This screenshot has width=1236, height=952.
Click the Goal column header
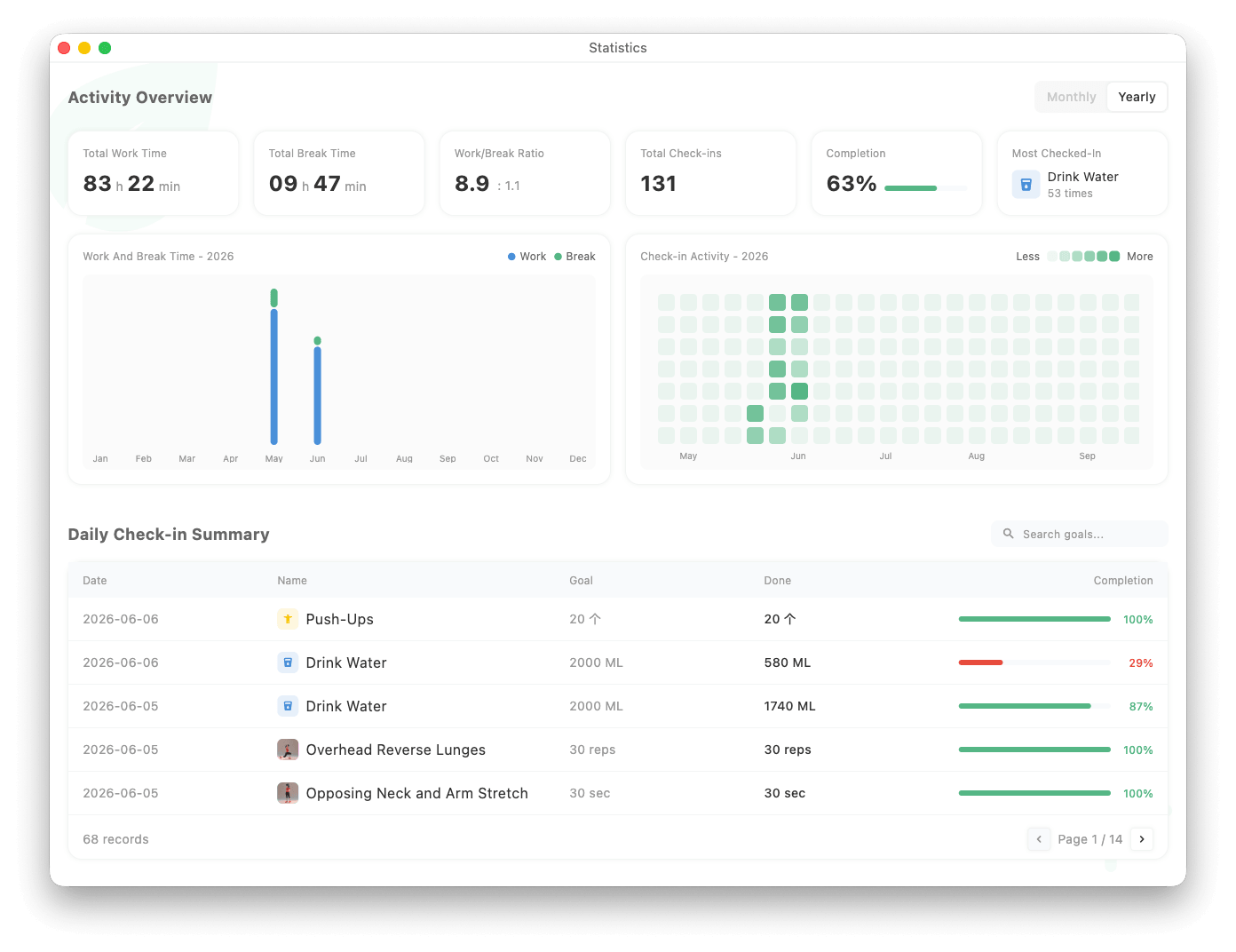[581, 581]
